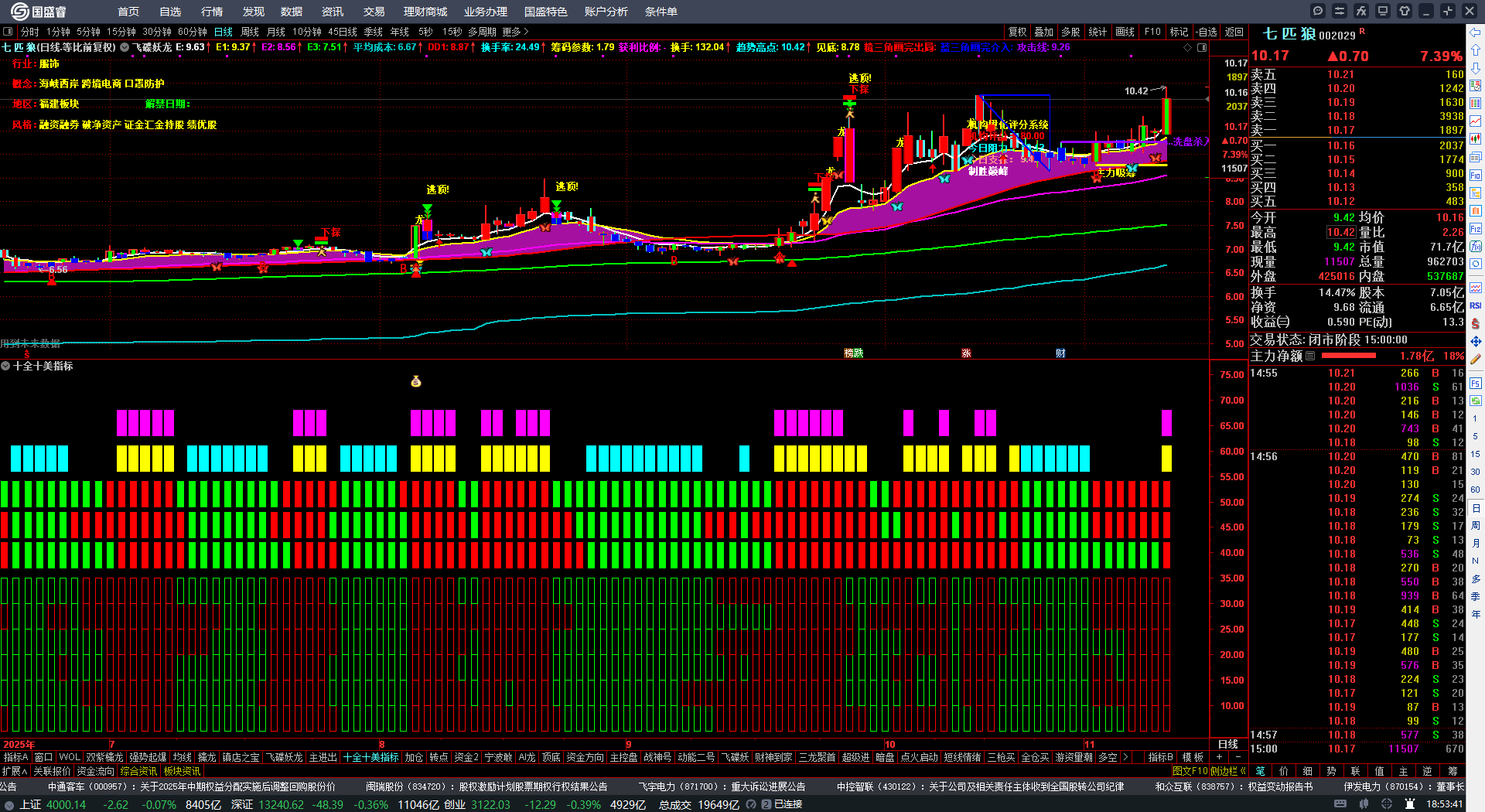This screenshot has width=1485, height=812.
Task: Open the message chat bubble icon
Action: pyautogui.click(x=1318, y=11)
